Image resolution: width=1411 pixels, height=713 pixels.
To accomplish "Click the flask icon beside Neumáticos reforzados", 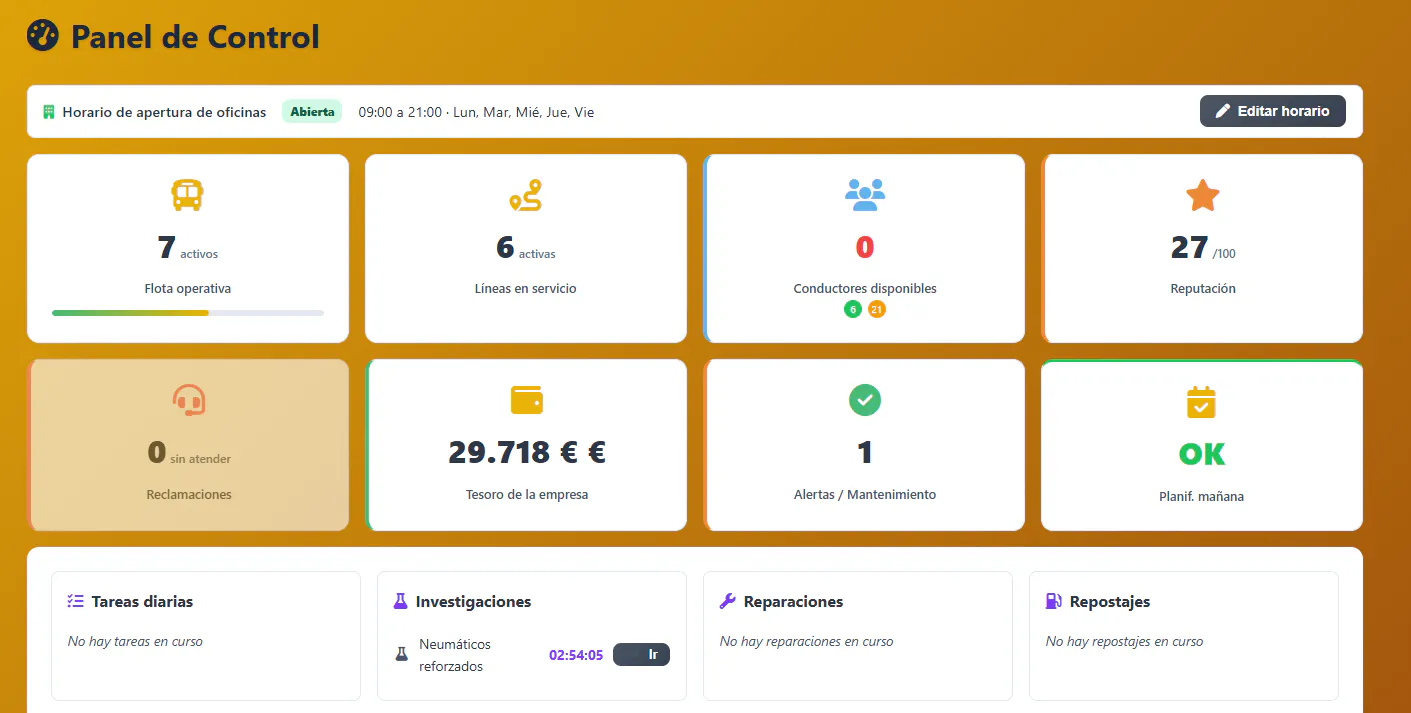I will [x=402, y=655].
